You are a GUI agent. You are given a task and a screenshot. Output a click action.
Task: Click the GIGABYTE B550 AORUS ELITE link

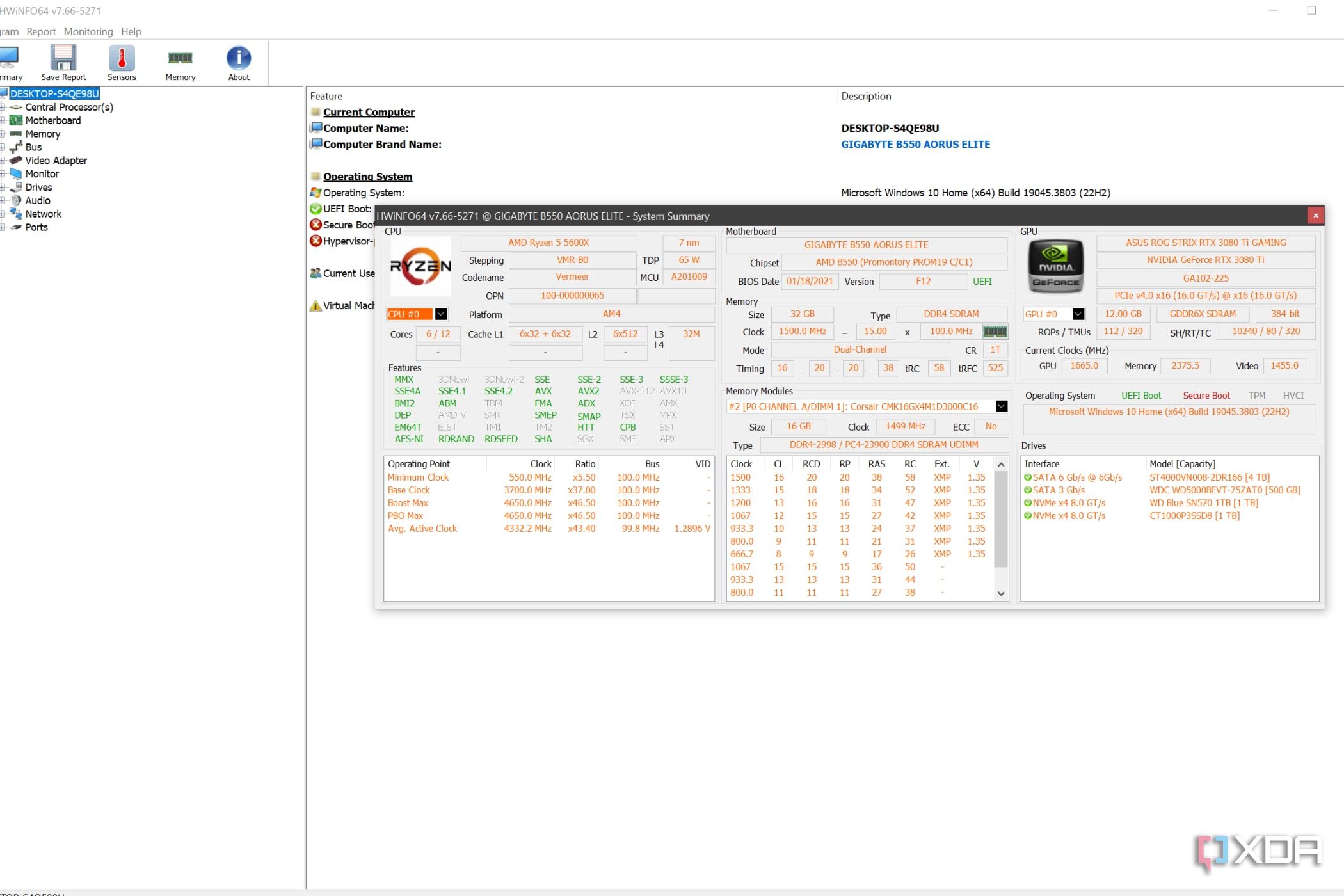915,145
